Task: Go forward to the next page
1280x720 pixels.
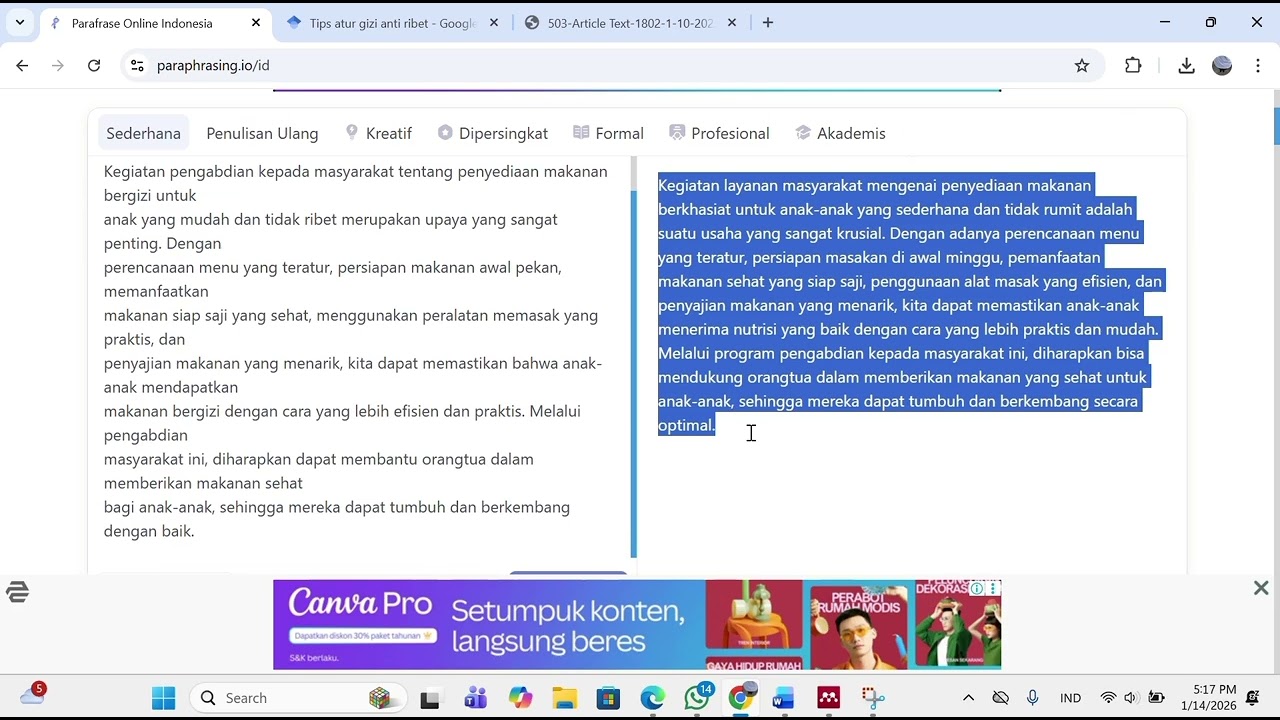Action: coord(58,65)
